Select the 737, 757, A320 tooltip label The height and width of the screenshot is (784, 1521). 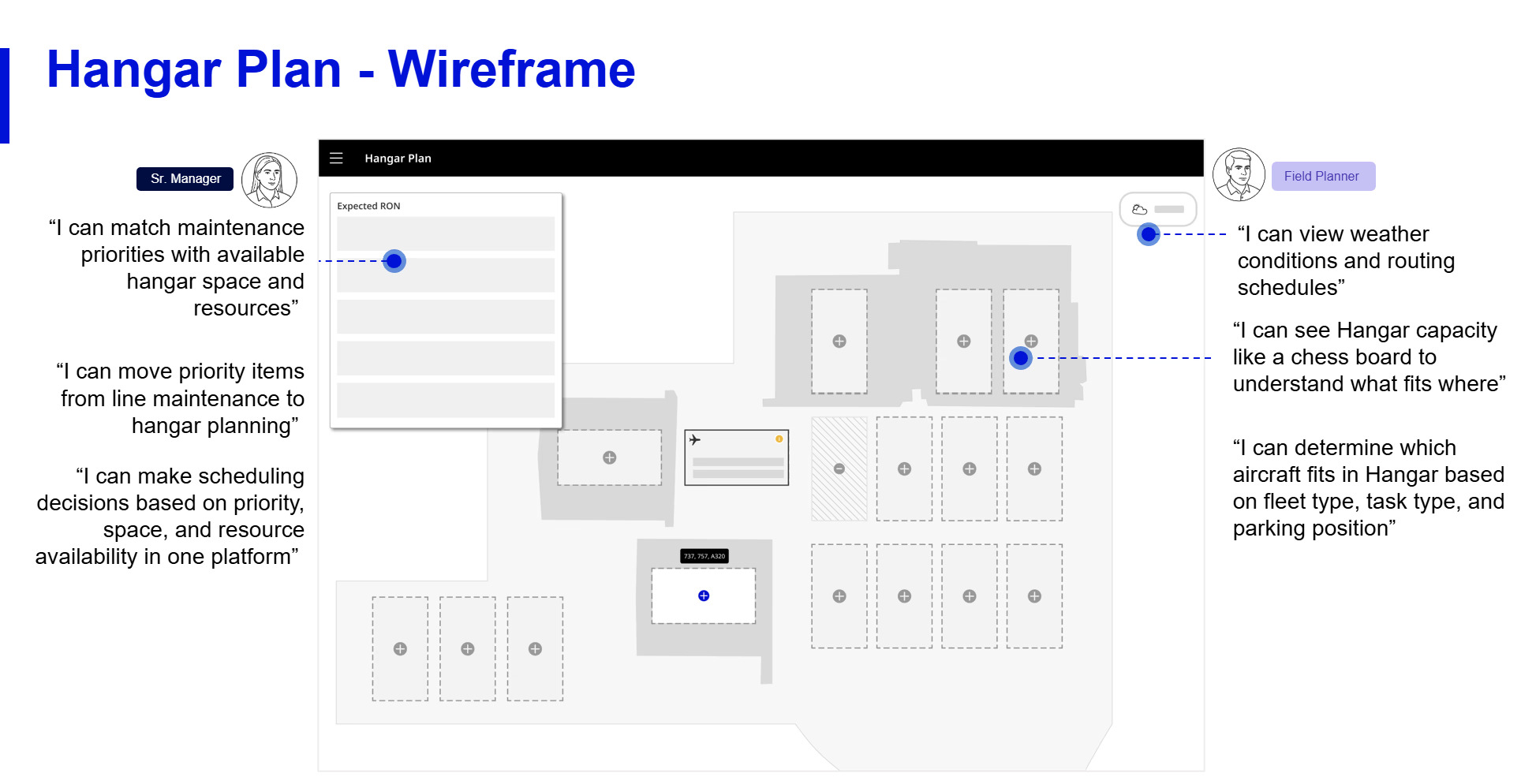703,555
